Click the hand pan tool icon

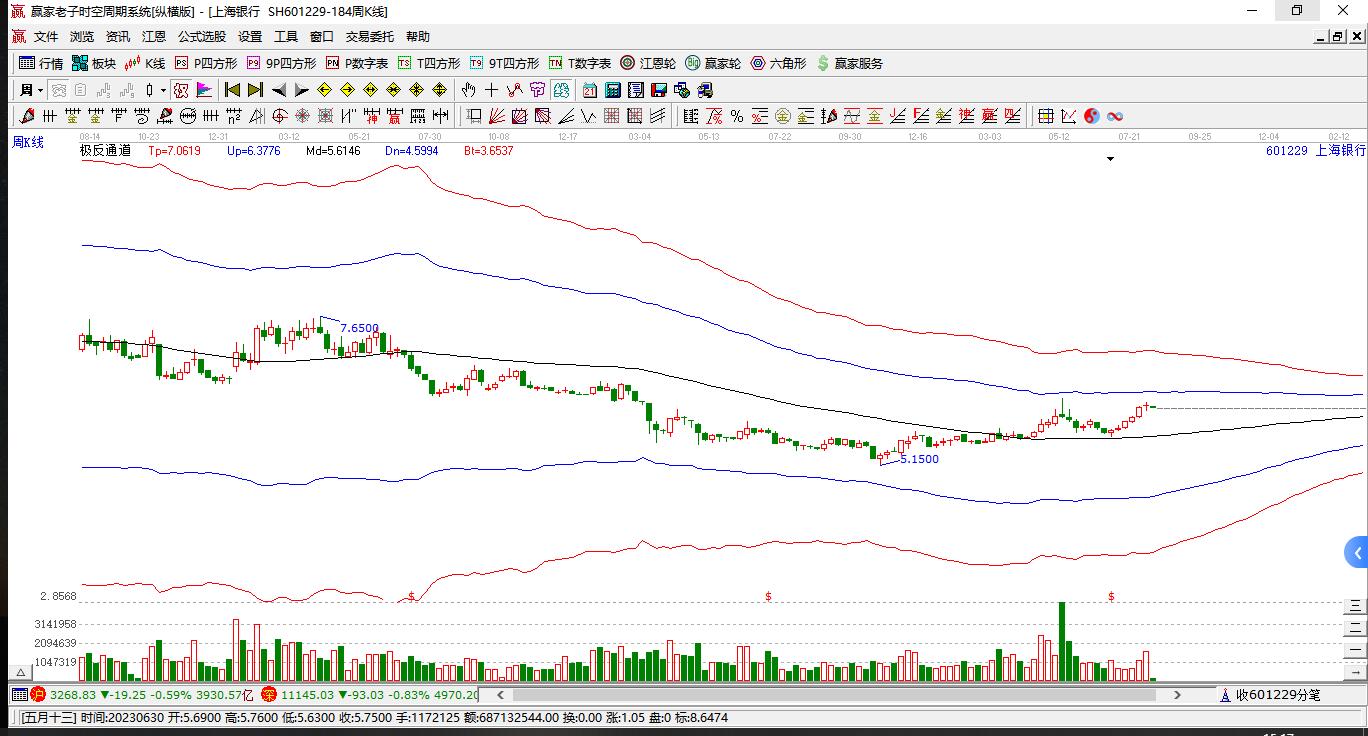click(468, 90)
